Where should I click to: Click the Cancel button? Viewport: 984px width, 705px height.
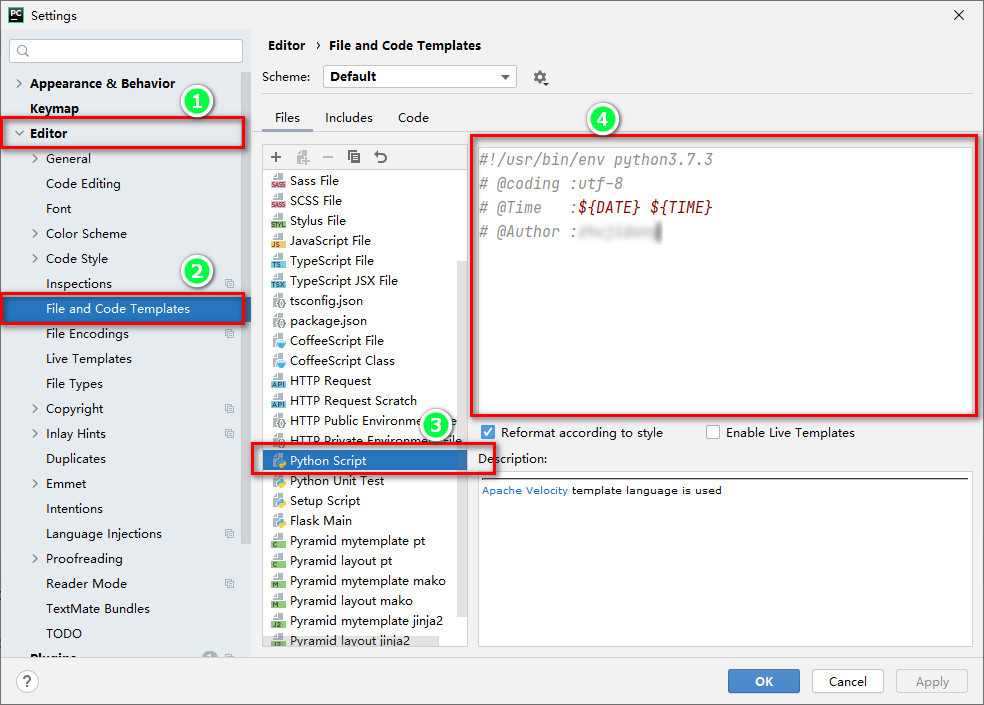(848, 681)
